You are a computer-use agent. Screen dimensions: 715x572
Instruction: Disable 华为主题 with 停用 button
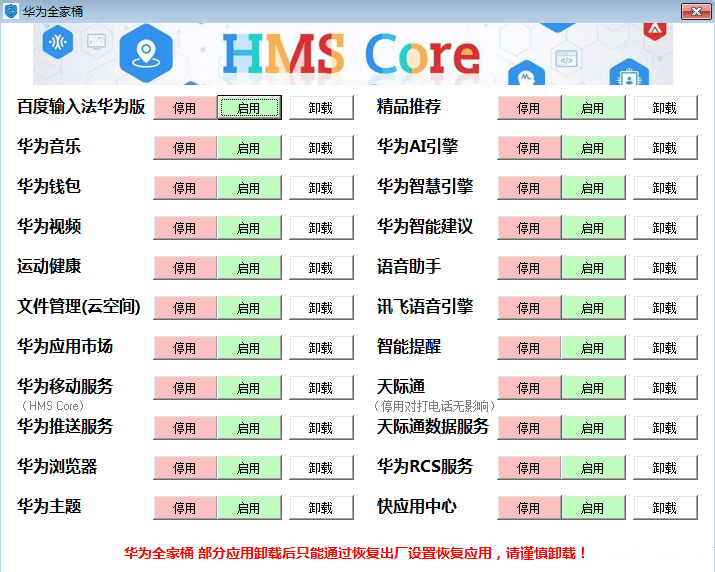tap(185, 508)
